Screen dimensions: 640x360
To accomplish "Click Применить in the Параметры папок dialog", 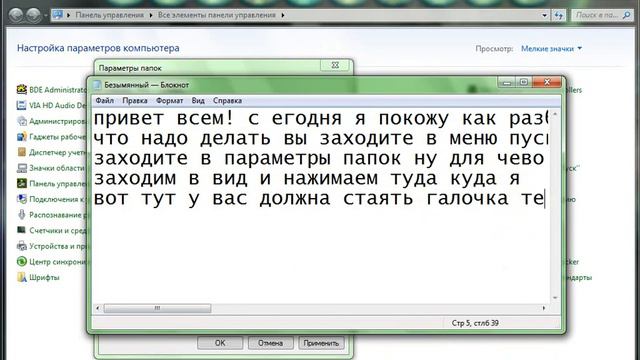I will 321,343.
